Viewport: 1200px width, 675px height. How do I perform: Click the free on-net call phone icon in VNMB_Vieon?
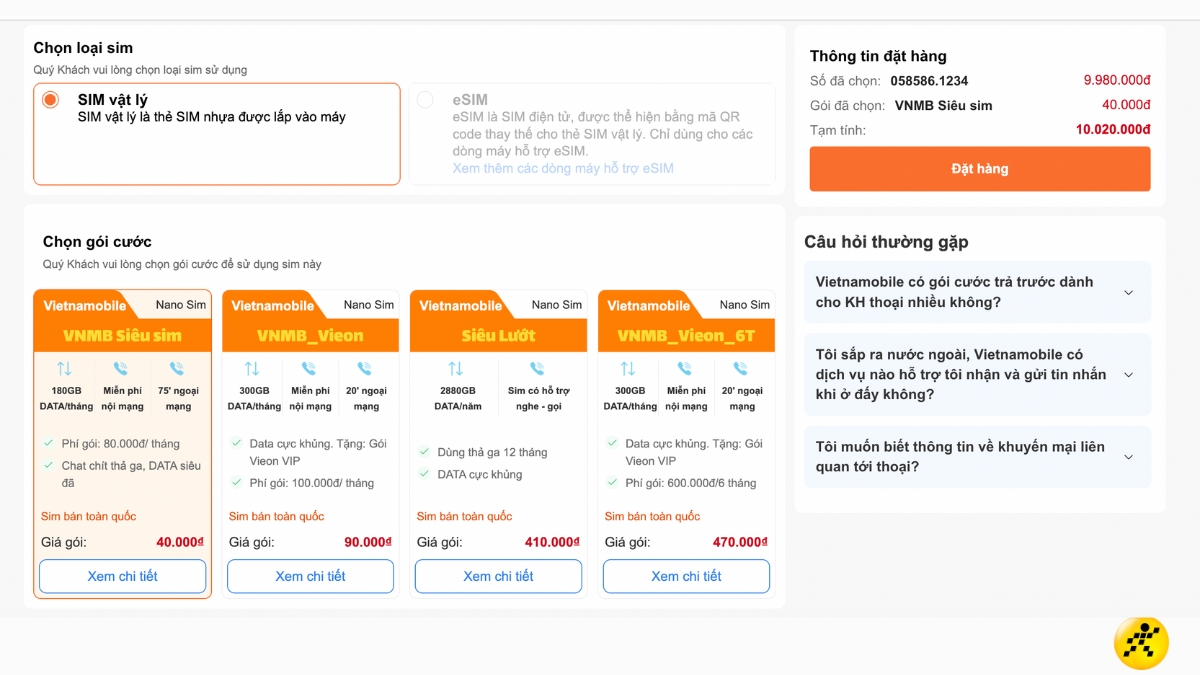tap(309, 368)
